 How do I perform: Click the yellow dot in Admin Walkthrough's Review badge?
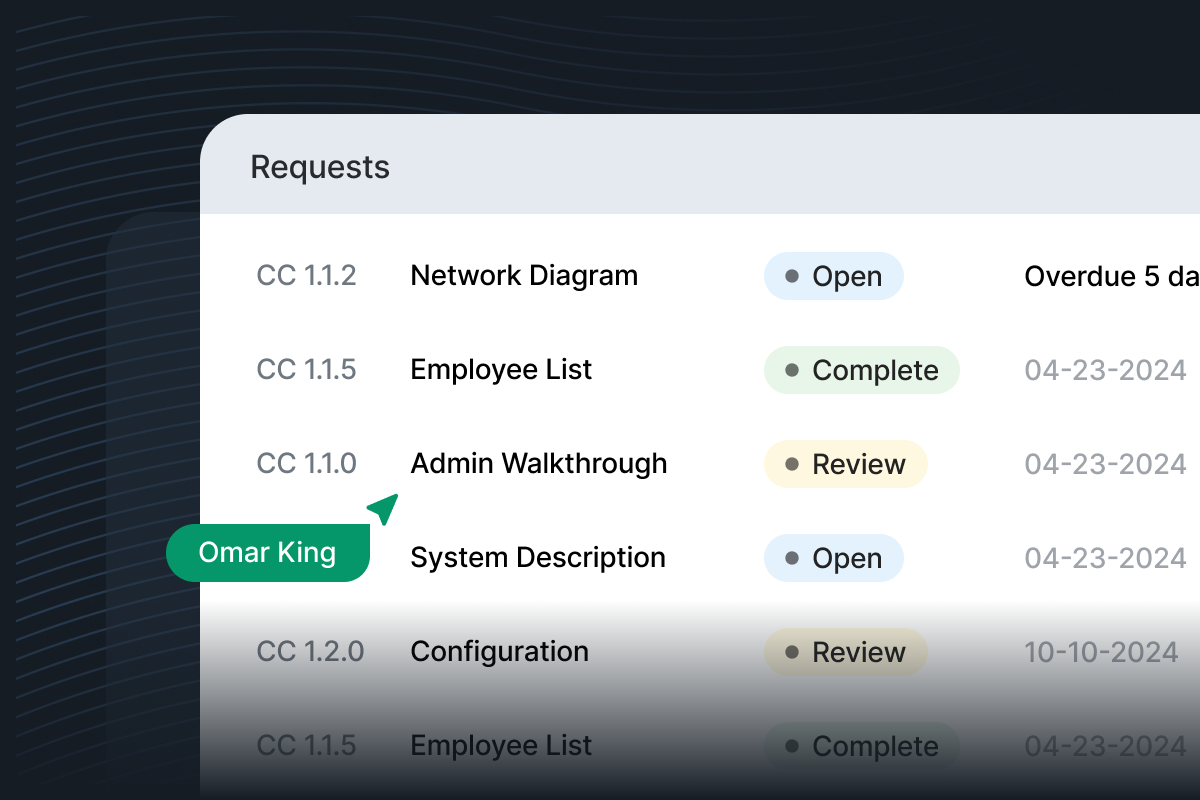793,463
